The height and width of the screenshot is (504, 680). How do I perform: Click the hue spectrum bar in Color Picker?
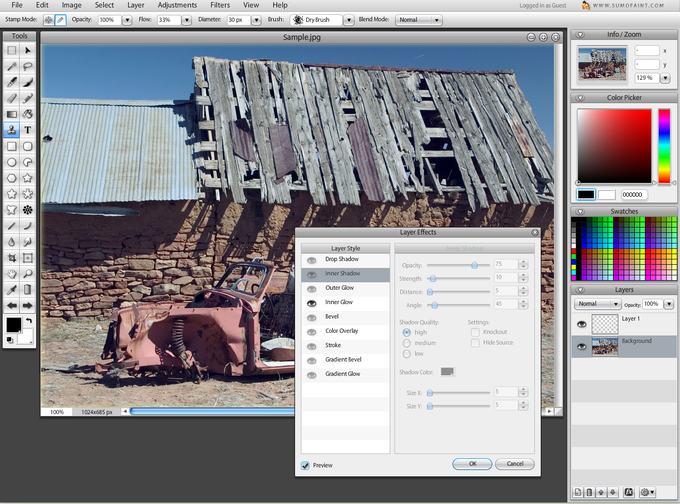(x=664, y=146)
